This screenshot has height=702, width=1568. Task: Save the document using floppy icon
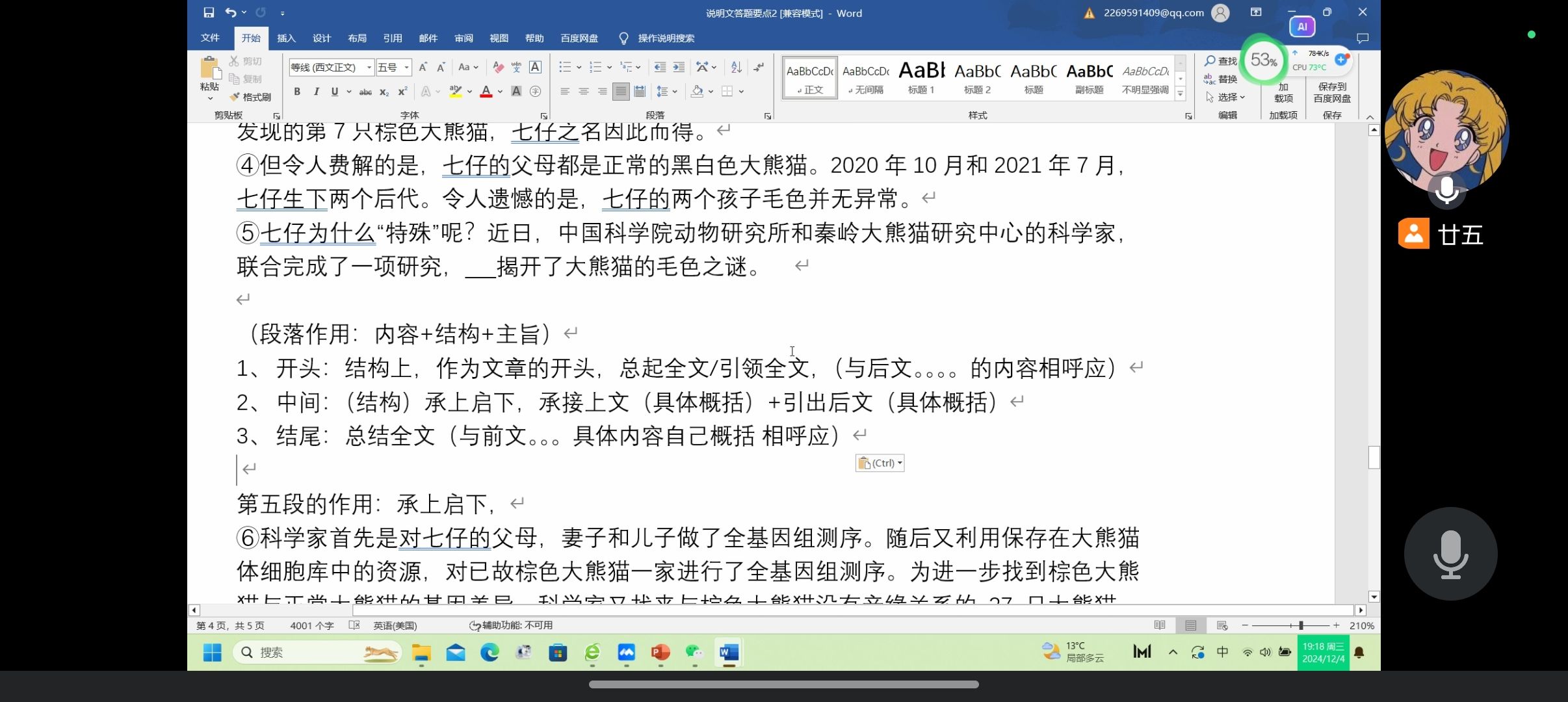209,12
